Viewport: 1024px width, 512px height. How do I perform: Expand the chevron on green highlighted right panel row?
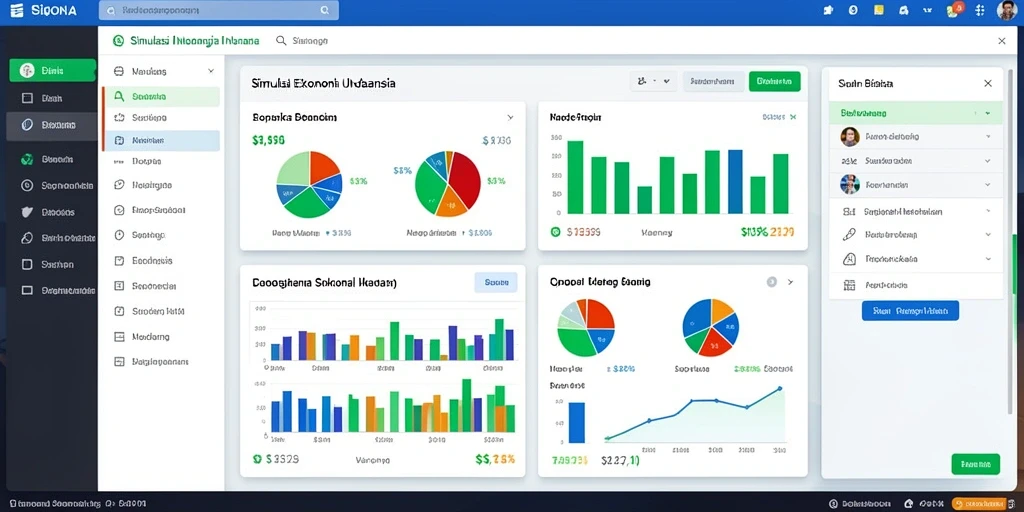coord(987,113)
